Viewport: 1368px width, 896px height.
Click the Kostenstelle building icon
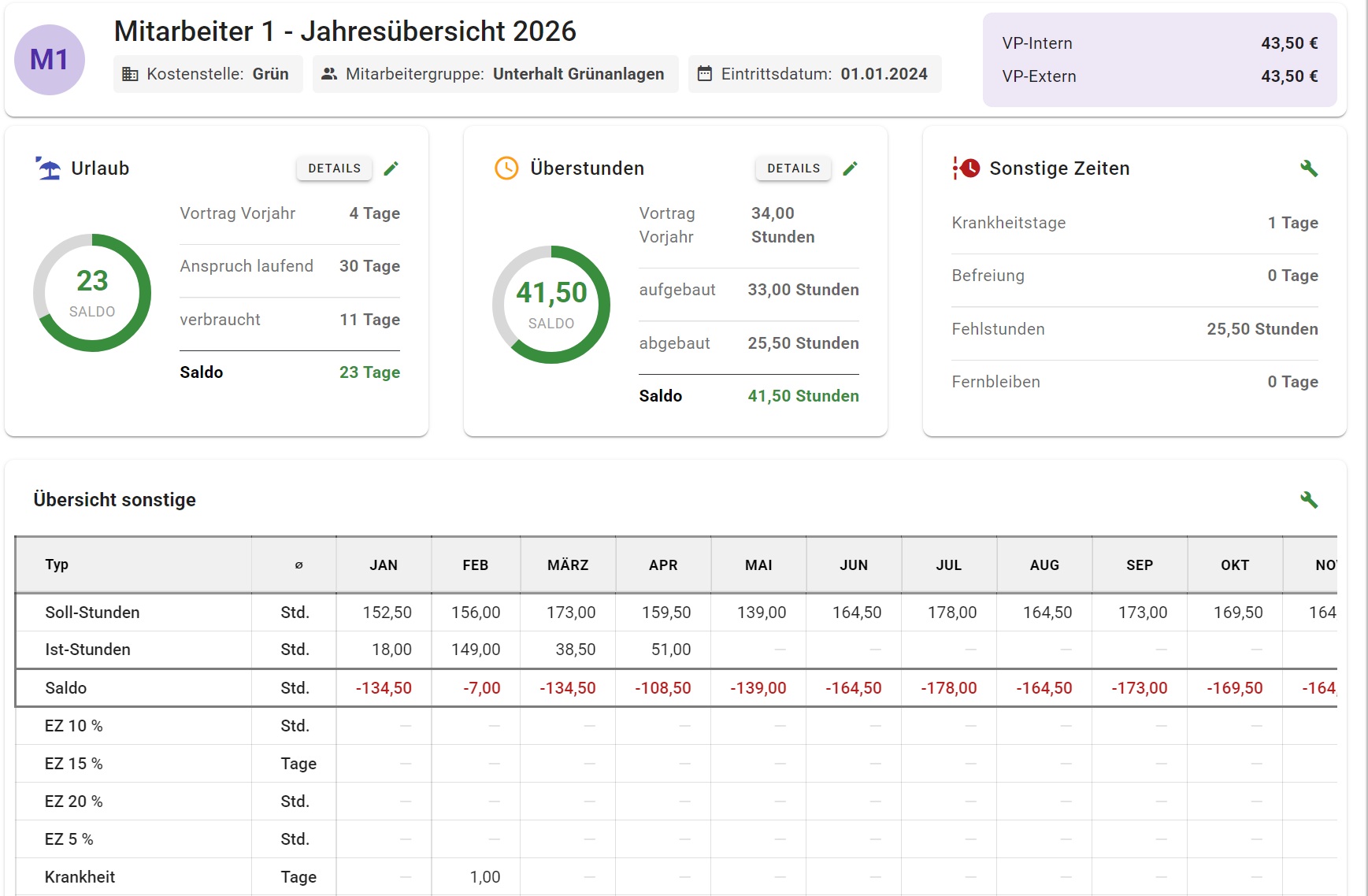point(131,74)
